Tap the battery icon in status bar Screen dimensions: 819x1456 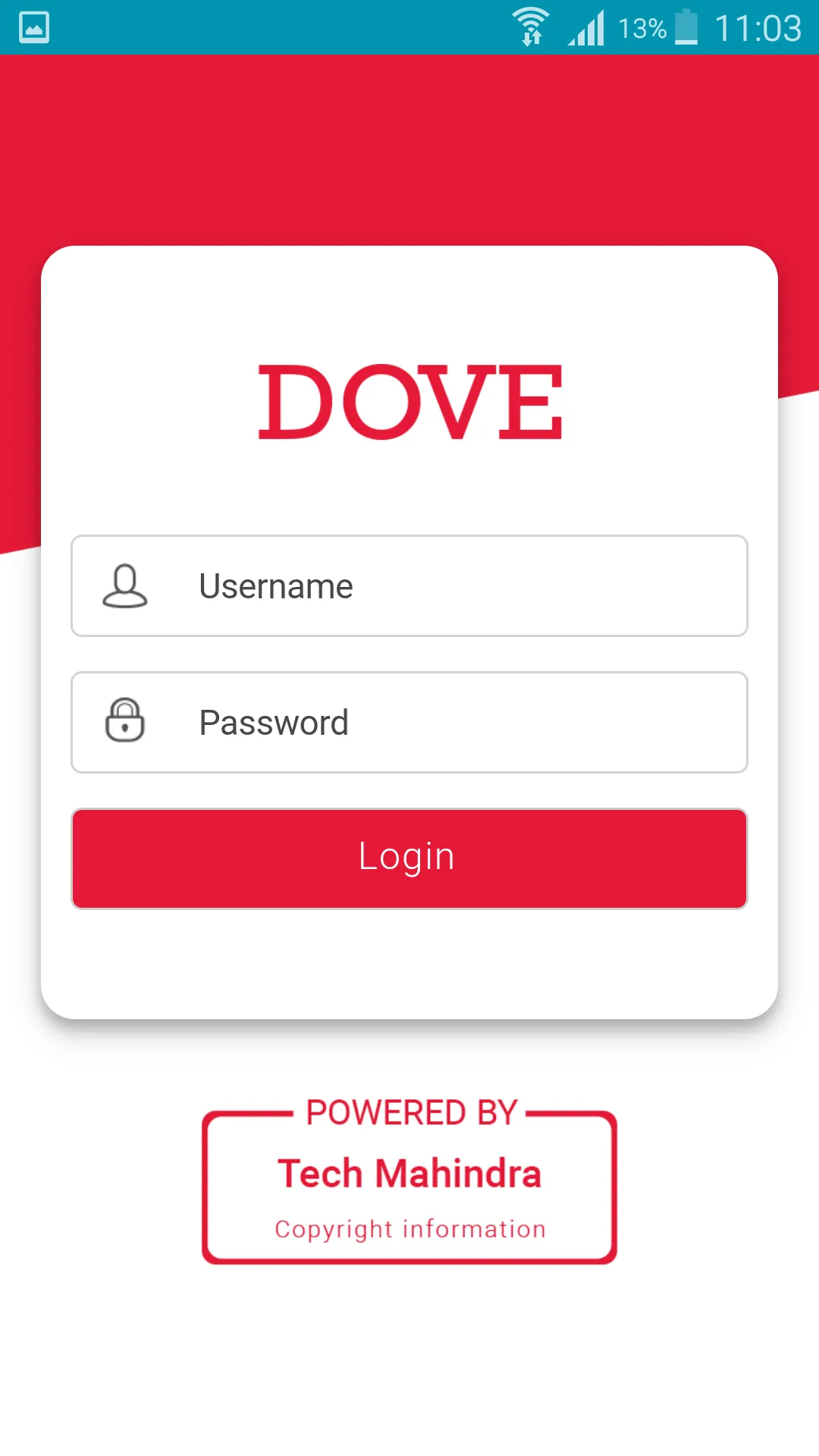(686, 27)
